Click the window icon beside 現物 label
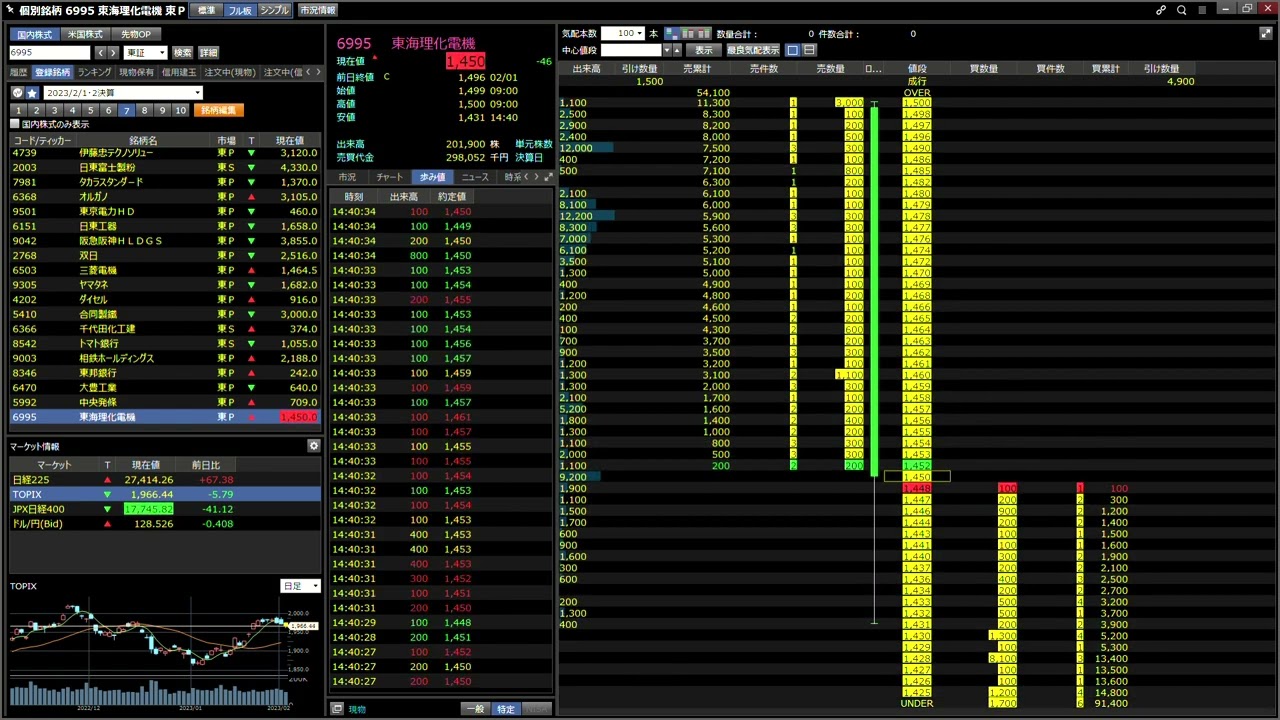 point(337,709)
